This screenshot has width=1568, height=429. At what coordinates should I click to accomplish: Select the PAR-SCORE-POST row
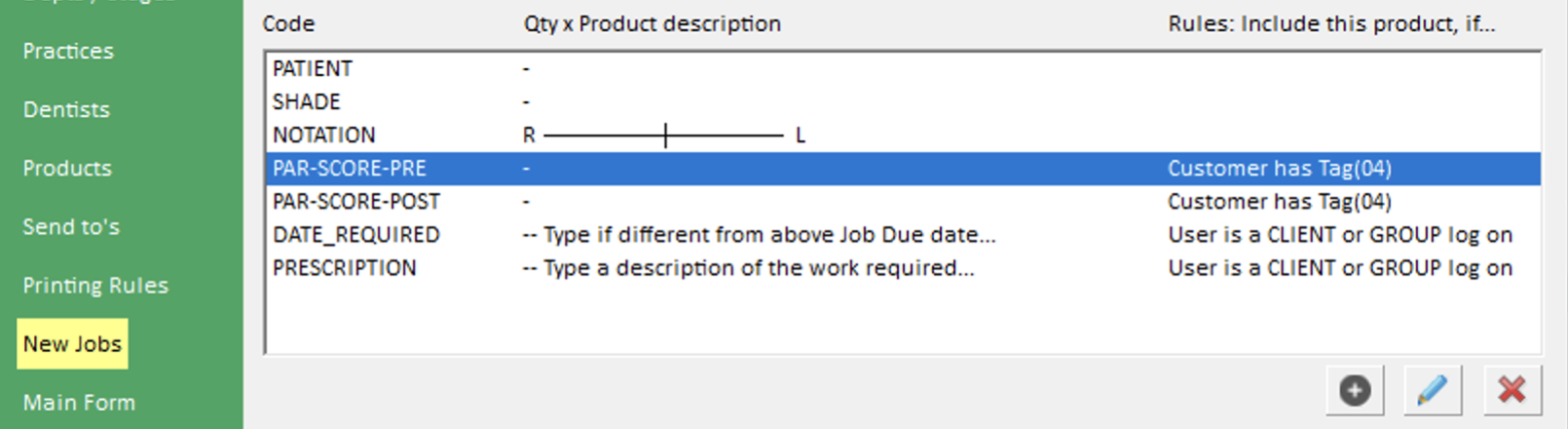356,202
